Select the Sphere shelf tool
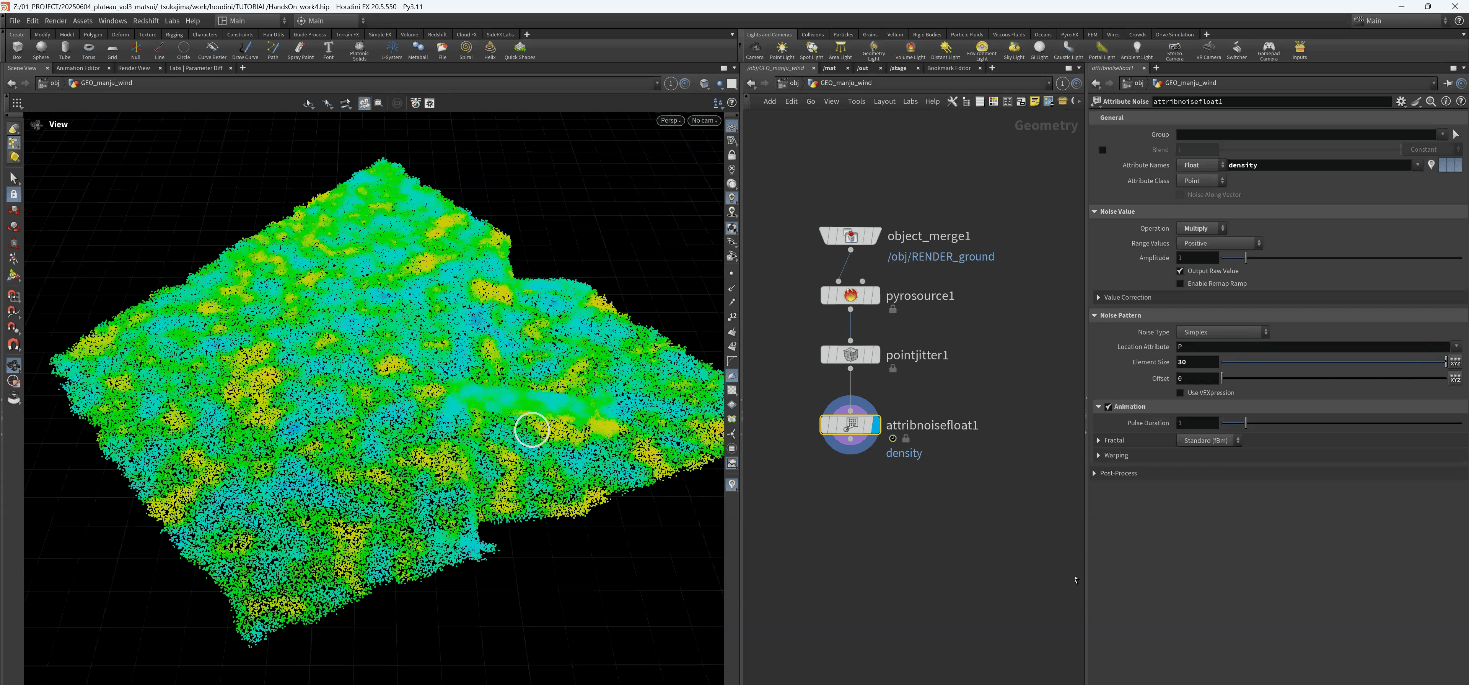 coord(41,48)
